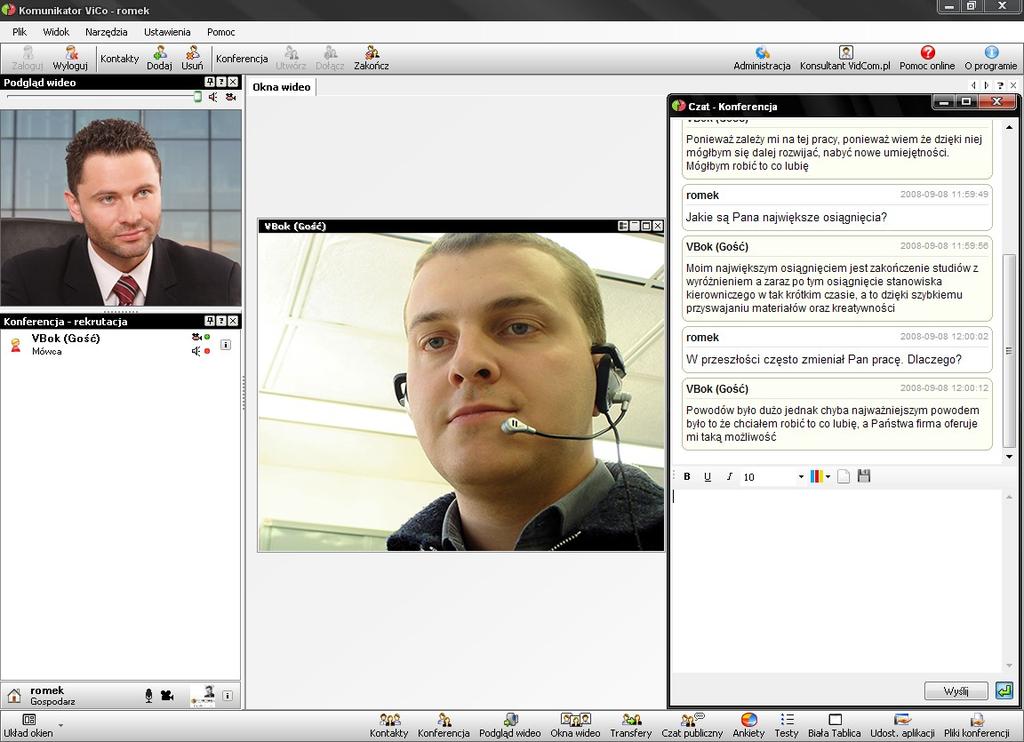
Task: Click the Konferencja toolbar button
Action: 242,59
